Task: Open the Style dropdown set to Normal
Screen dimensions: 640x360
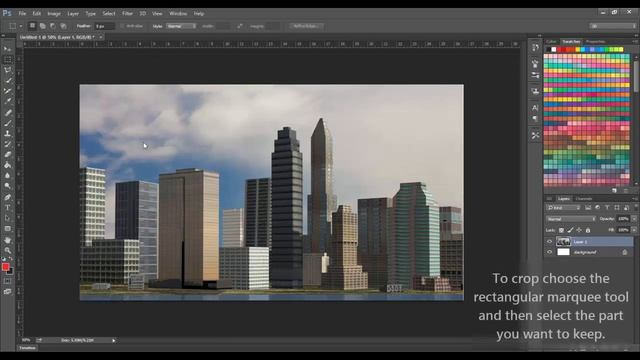Action: 181,26
